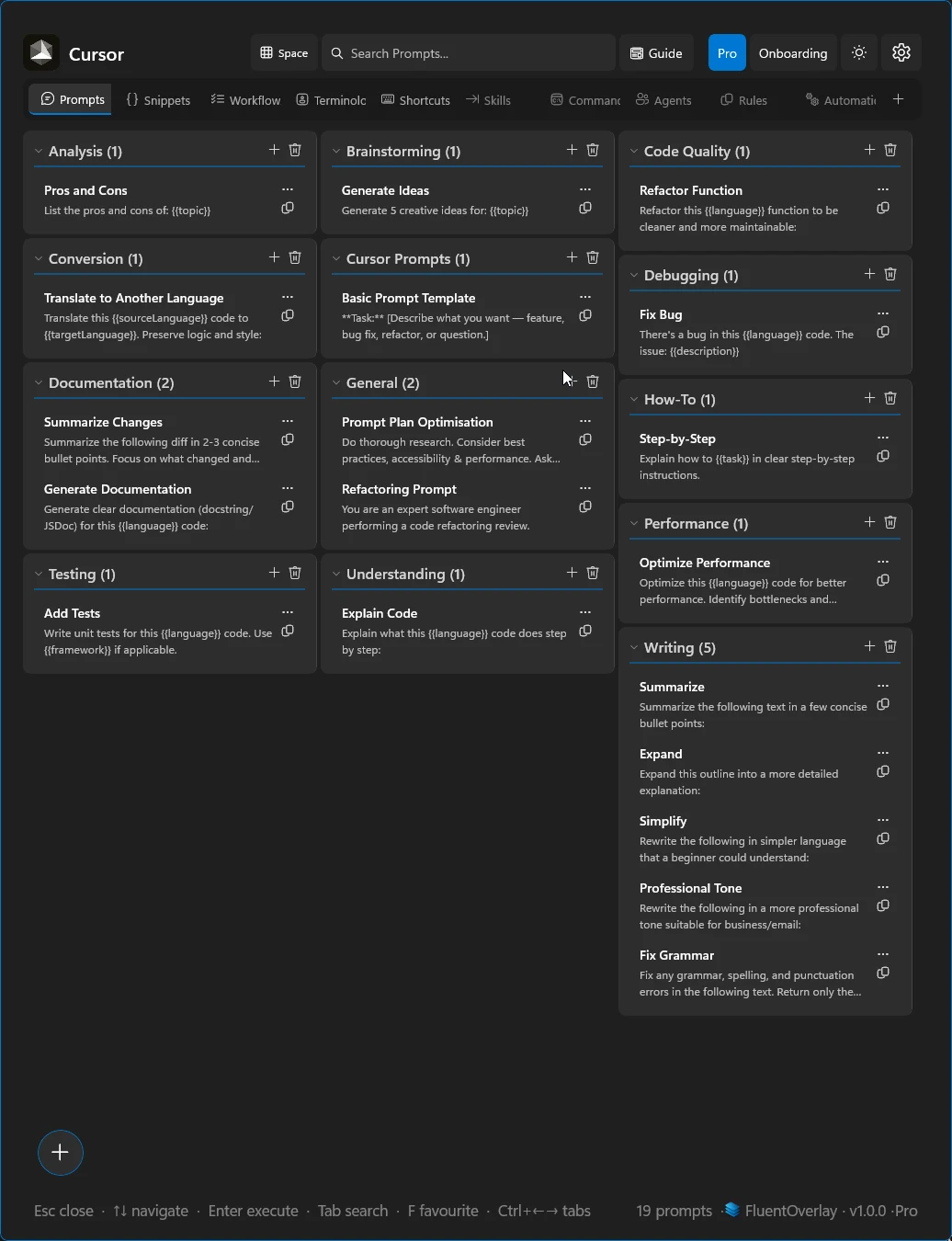Viewport: 952px width, 1241px height.
Task: Open the Guide
Action: click(655, 52)
